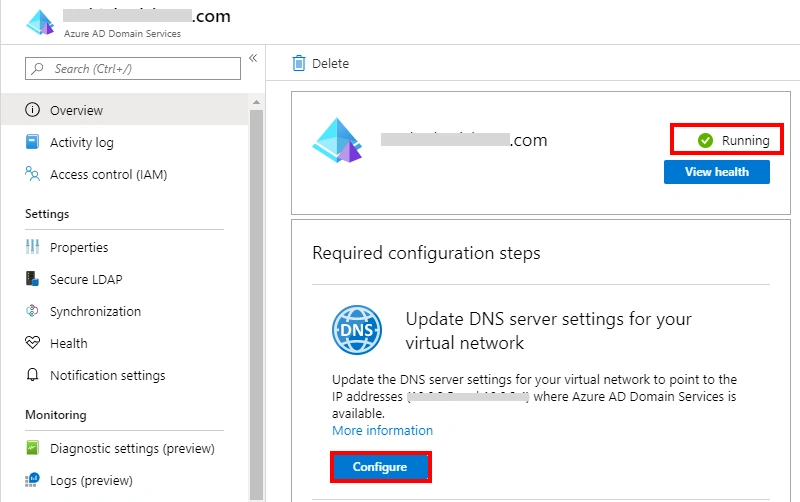Image resolution: width=800 pixels, height=502 pixels.
Task: Click the green Running checkmark icon
Action: (x=705, y=140)
